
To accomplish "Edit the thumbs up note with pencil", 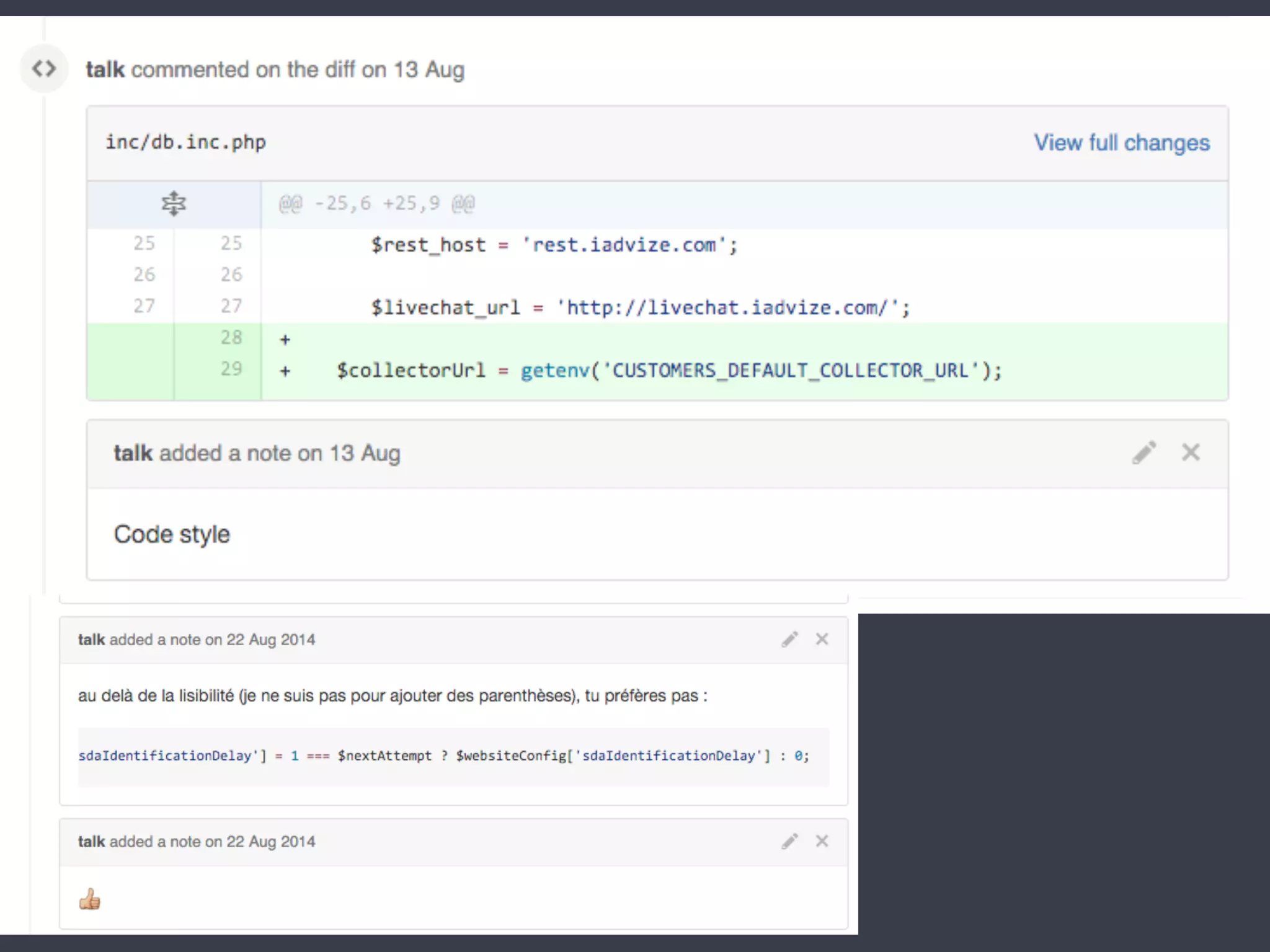I will [789, 841].
